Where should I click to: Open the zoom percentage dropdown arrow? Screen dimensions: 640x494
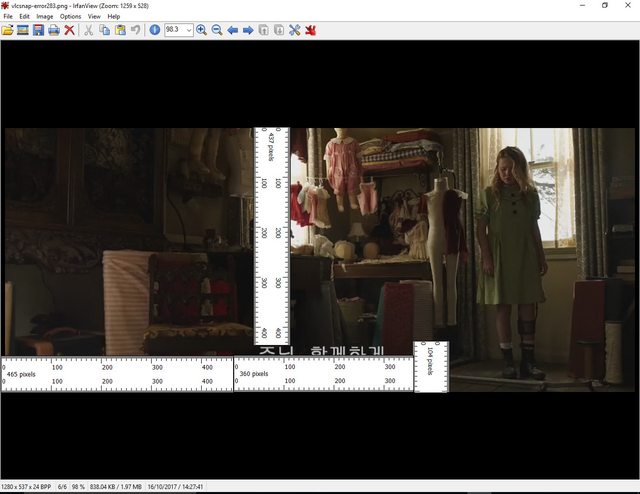[x=189, y=30]
